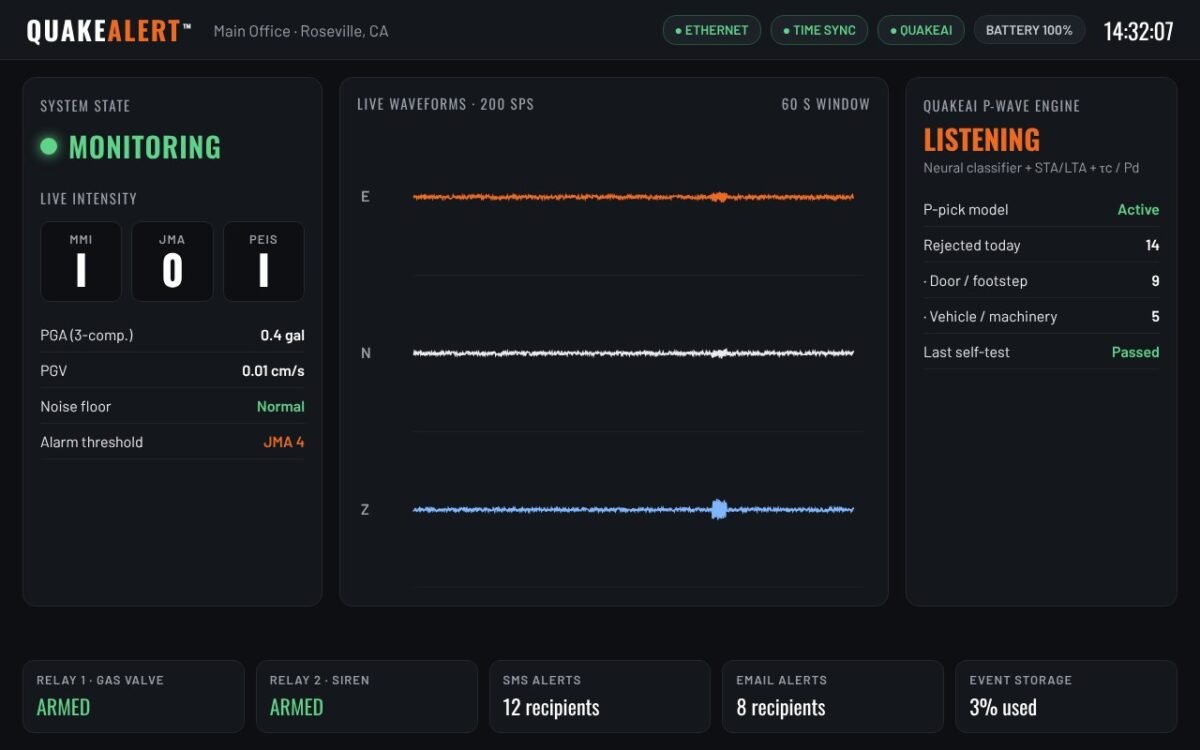Image resolution: width=1200 pixels, height=750 pixels.
Task: Click the PGA value 0.4 gal
Action: (282, 335)
